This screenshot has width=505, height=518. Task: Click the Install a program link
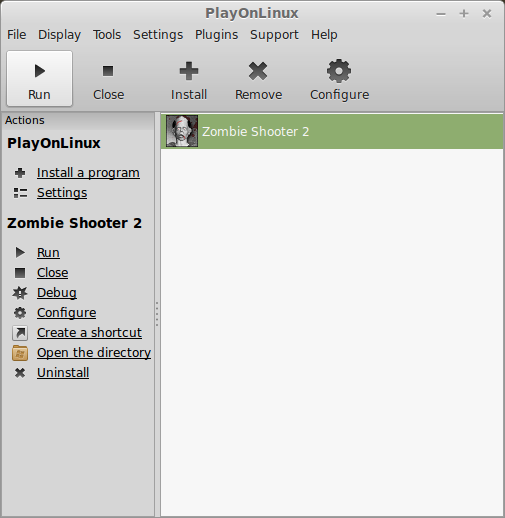click(88, 173)
